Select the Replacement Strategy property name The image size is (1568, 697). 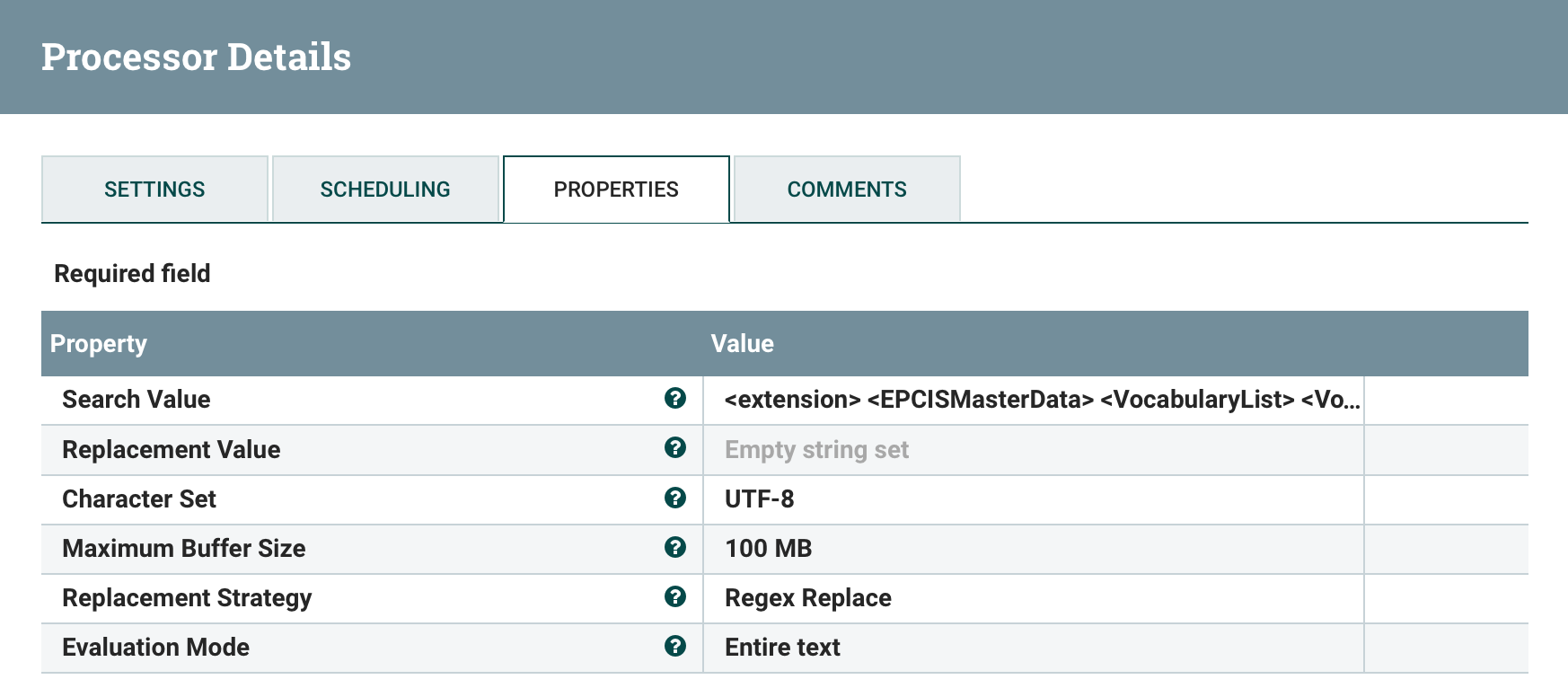coord(187,598)
